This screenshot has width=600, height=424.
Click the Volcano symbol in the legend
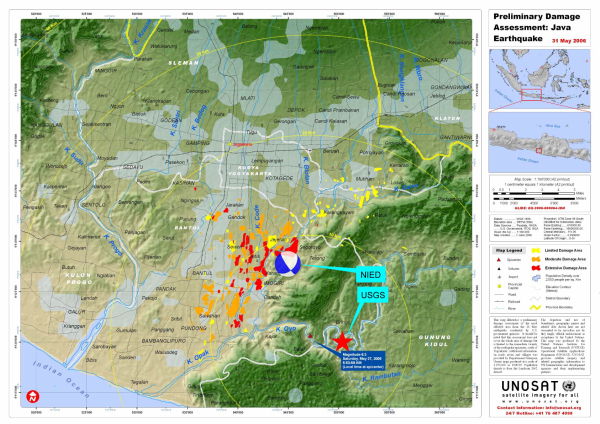point(499,269)
